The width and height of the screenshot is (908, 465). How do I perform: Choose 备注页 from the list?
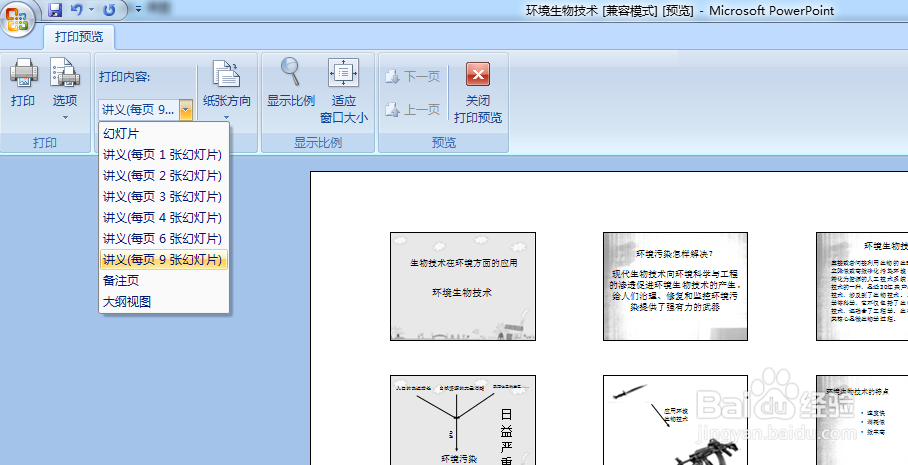(164, 280)
